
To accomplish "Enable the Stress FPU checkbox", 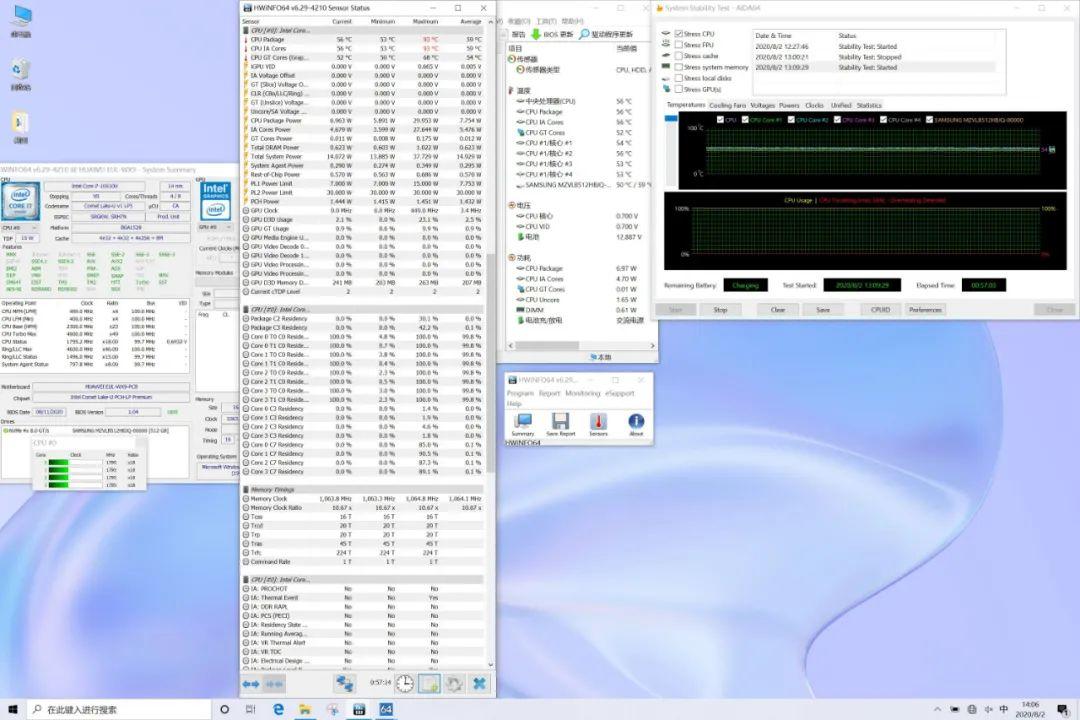I will [679, 45].
